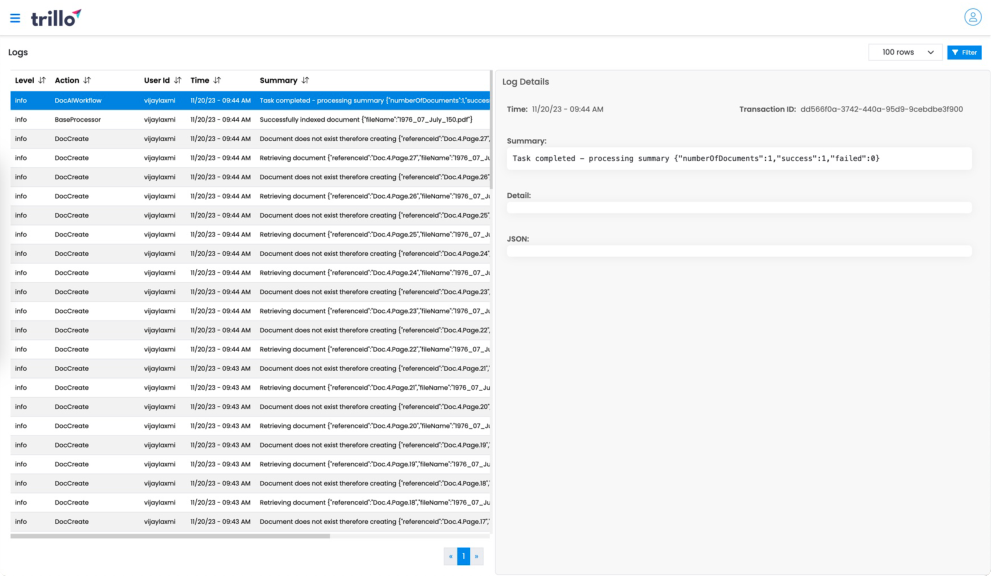Select row creating Doc.4.Page.22
992x576 pixels.
click(x=250, y=330)
